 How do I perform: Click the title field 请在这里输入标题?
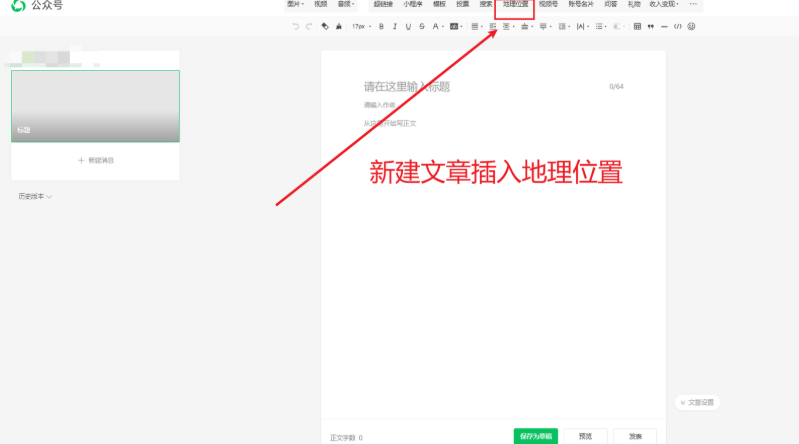(x=407, y=87)
